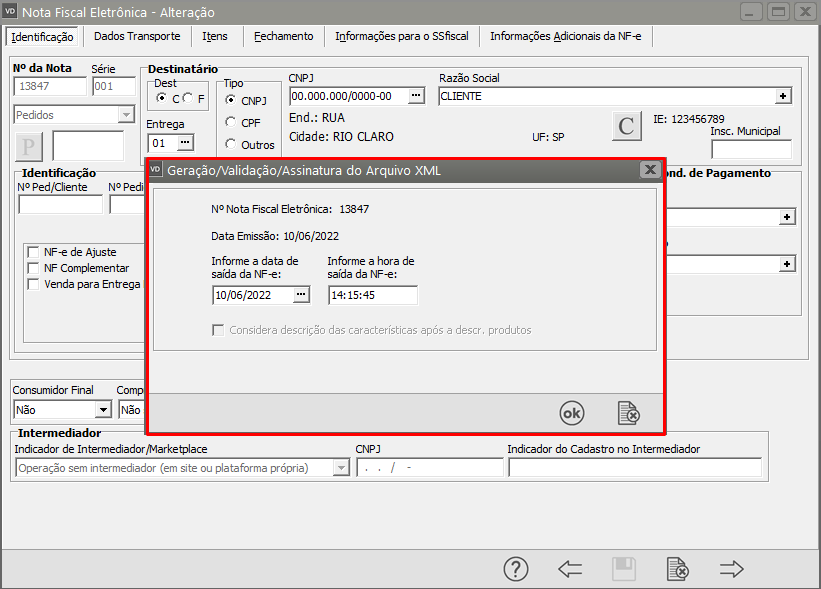The image size is (821, 589).
Task: Enable the NF-e de Ajuste checkbox
Action: (33, 253)
